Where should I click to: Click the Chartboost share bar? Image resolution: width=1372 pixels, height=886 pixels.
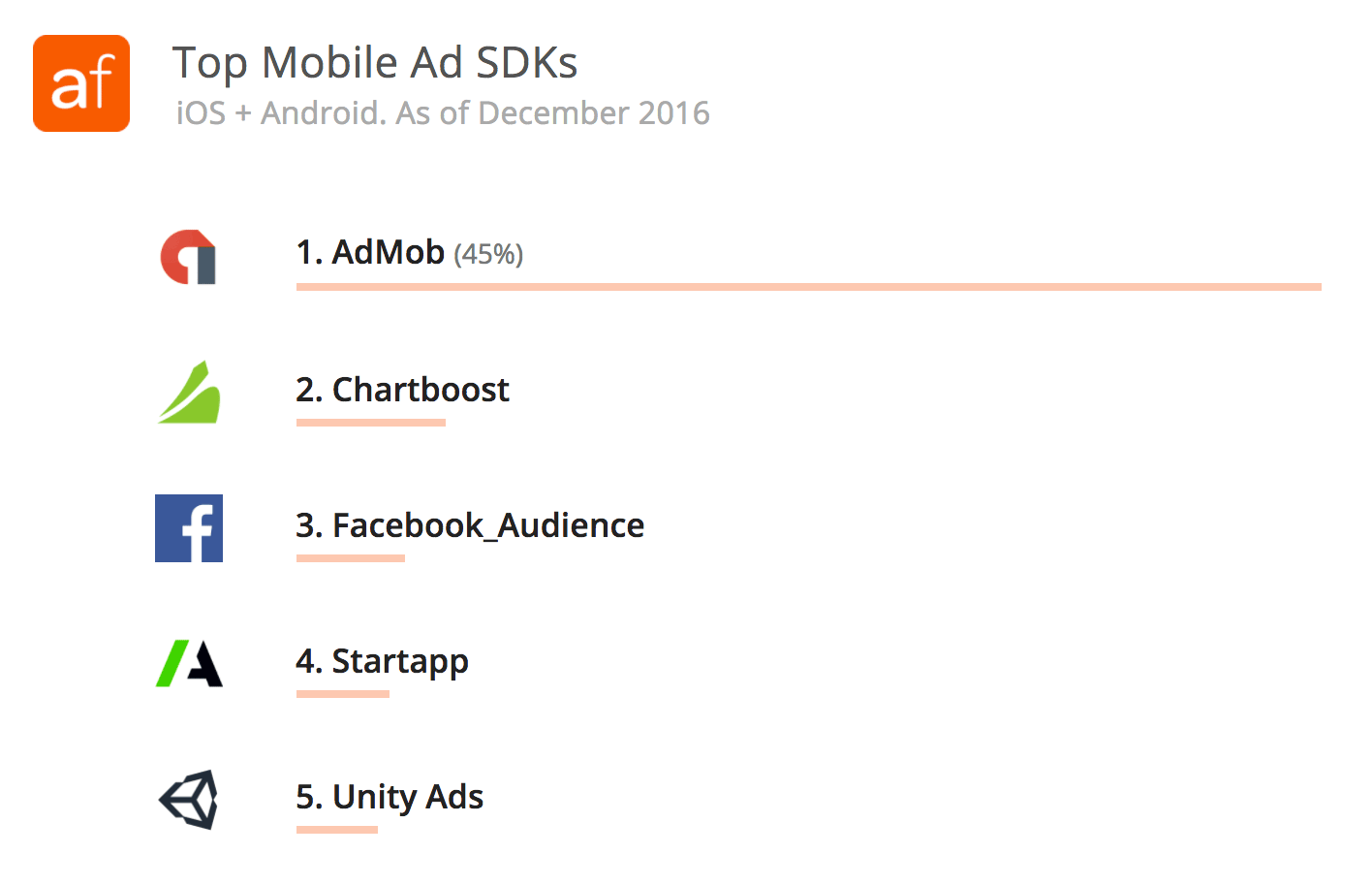(371, 423)
